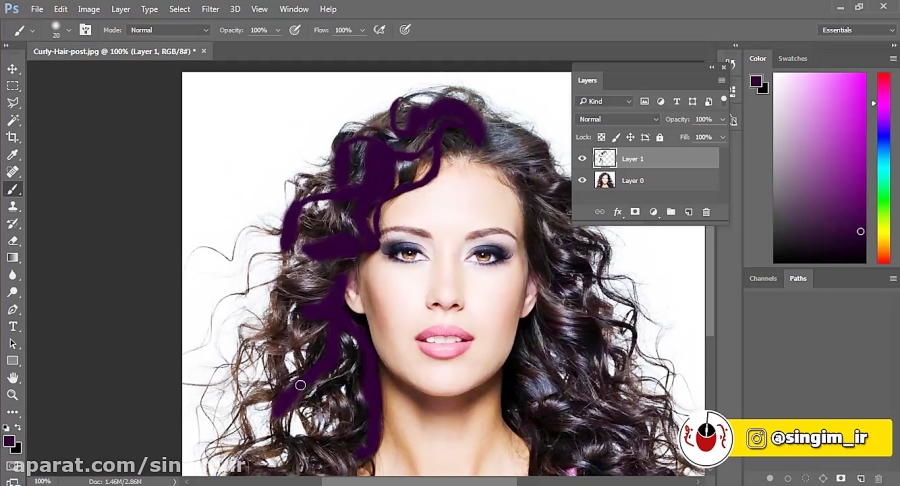Viewport: 900px width, 486px height.
Task: Open the Filter menu
Action: coord(210,9)
